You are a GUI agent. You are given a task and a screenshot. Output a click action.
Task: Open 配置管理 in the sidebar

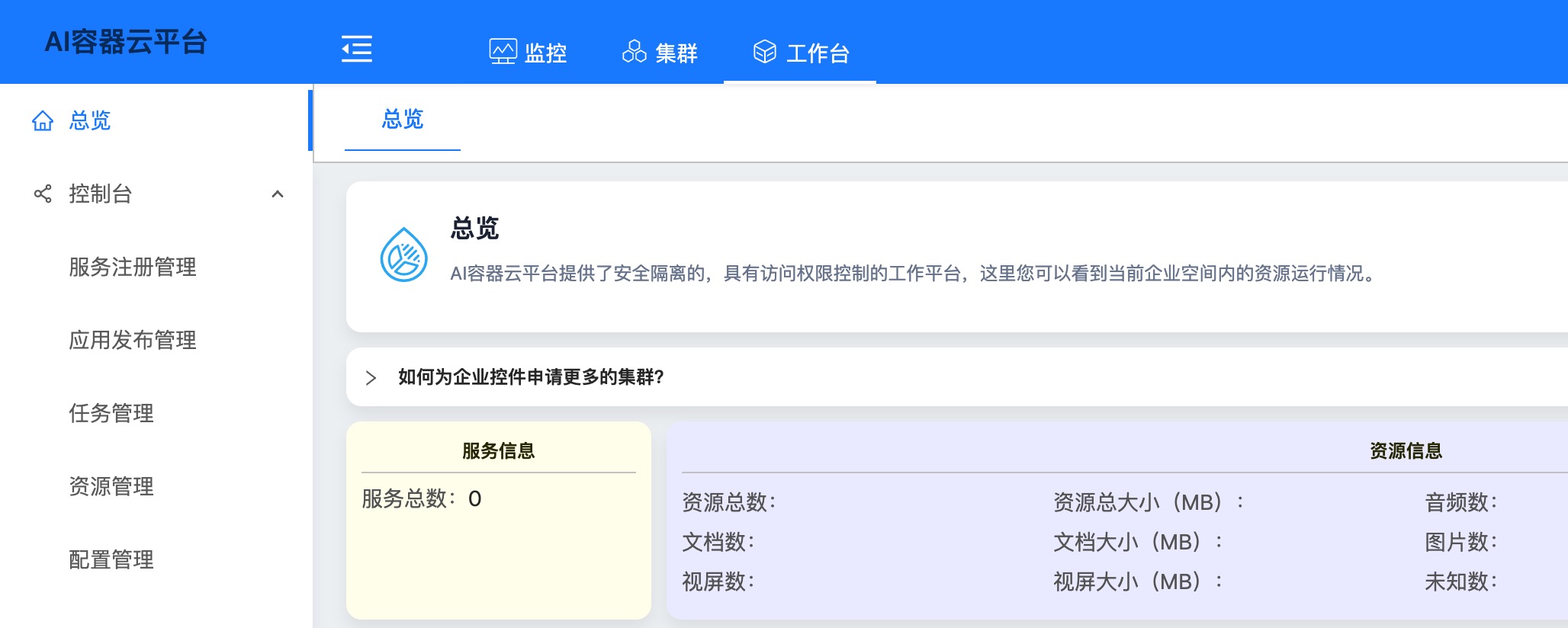[111, 559]
